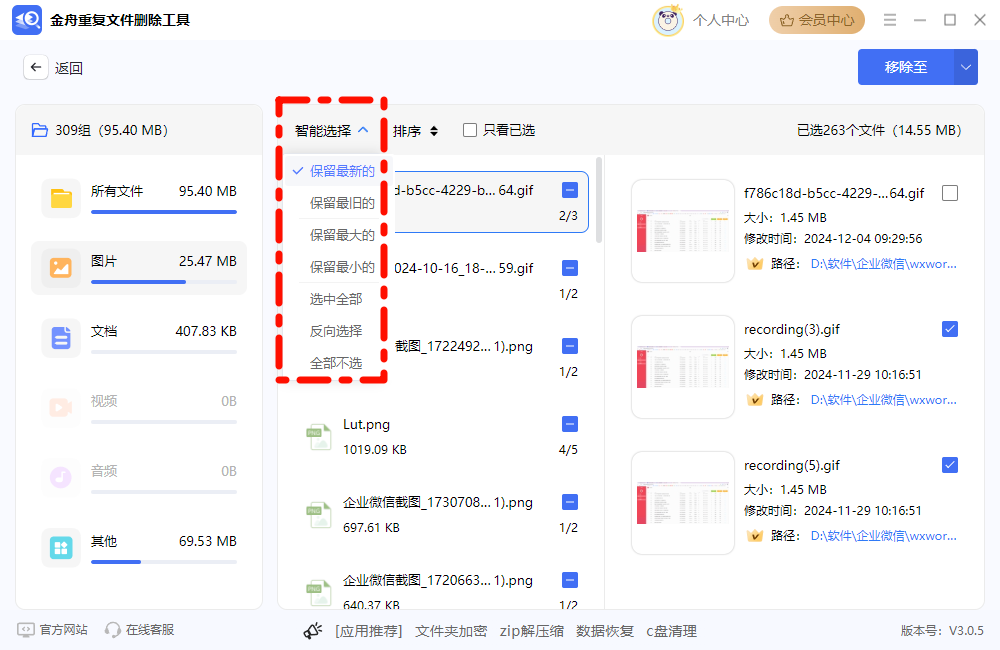1000x650 pixels.
Task: Toggle group checkbox for 64.gif row
Action: (570, 190)
